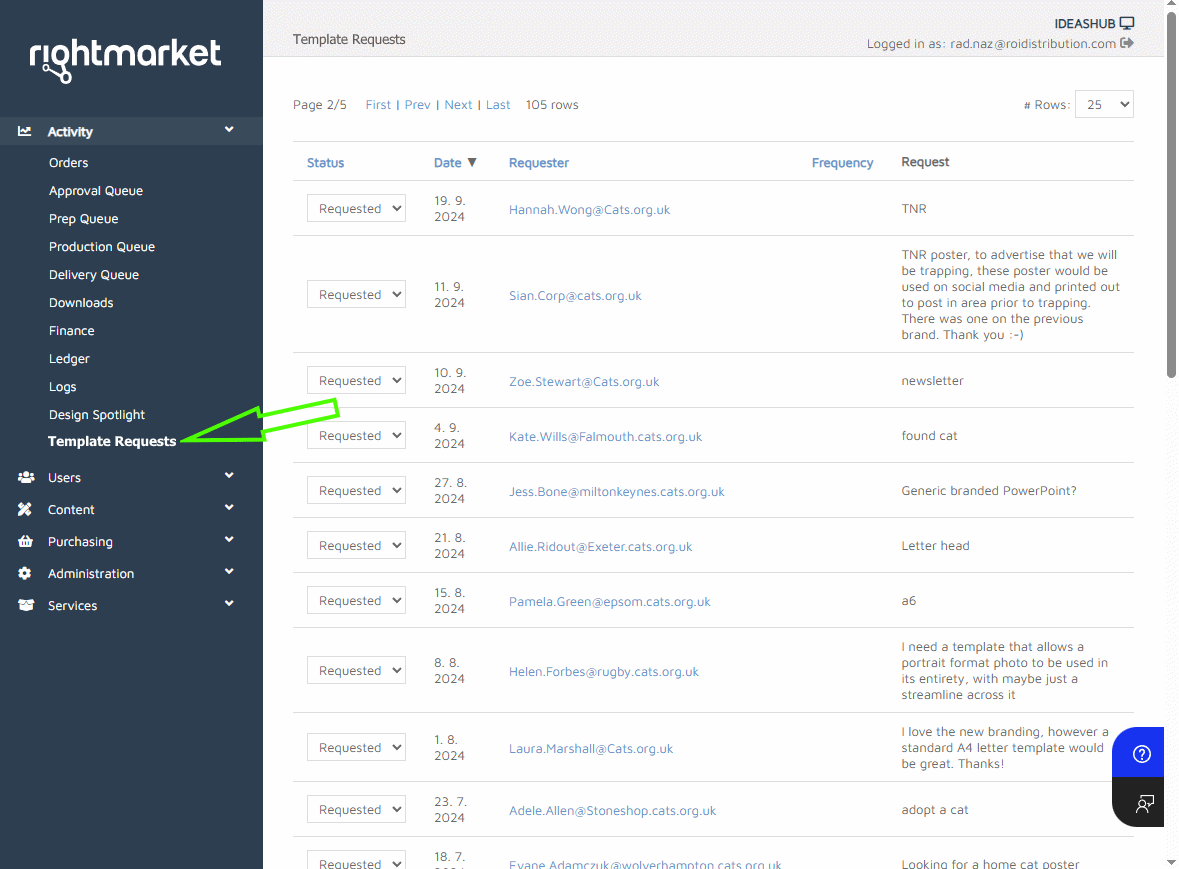
Task: Open Logs in the sidebar
Action: pos(62,386)
